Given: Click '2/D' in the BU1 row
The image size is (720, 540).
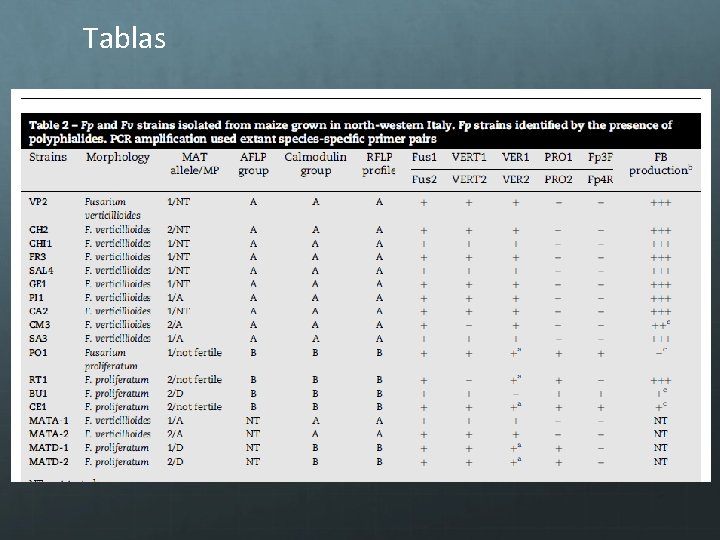Looking at the screenshot, I should coord(175,394).
